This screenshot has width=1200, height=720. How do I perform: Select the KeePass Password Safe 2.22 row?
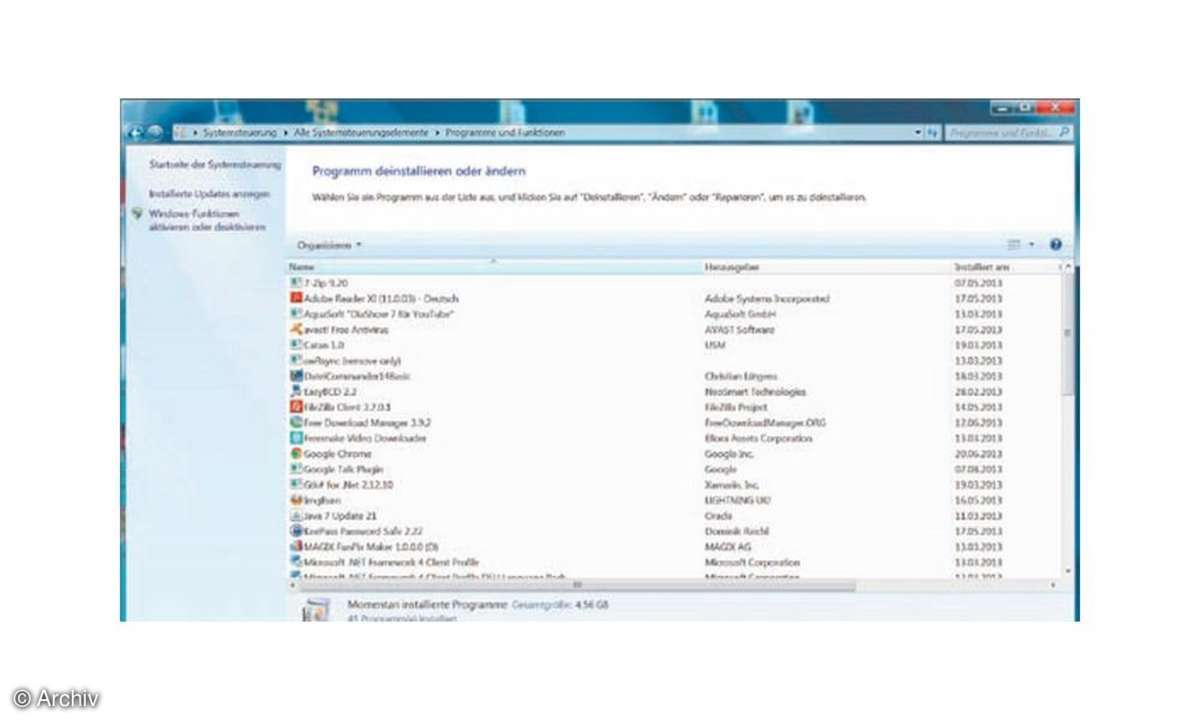[673, 531]
